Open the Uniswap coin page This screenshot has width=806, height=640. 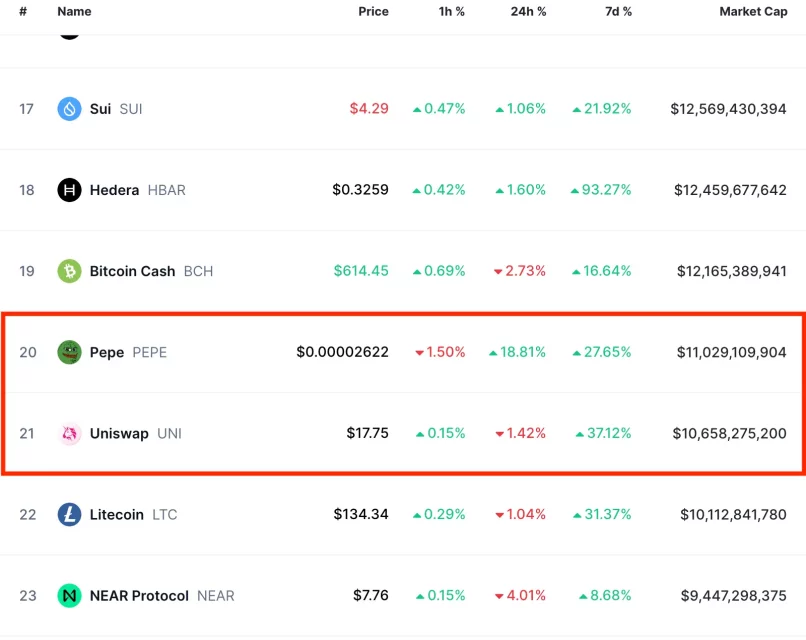120,433
